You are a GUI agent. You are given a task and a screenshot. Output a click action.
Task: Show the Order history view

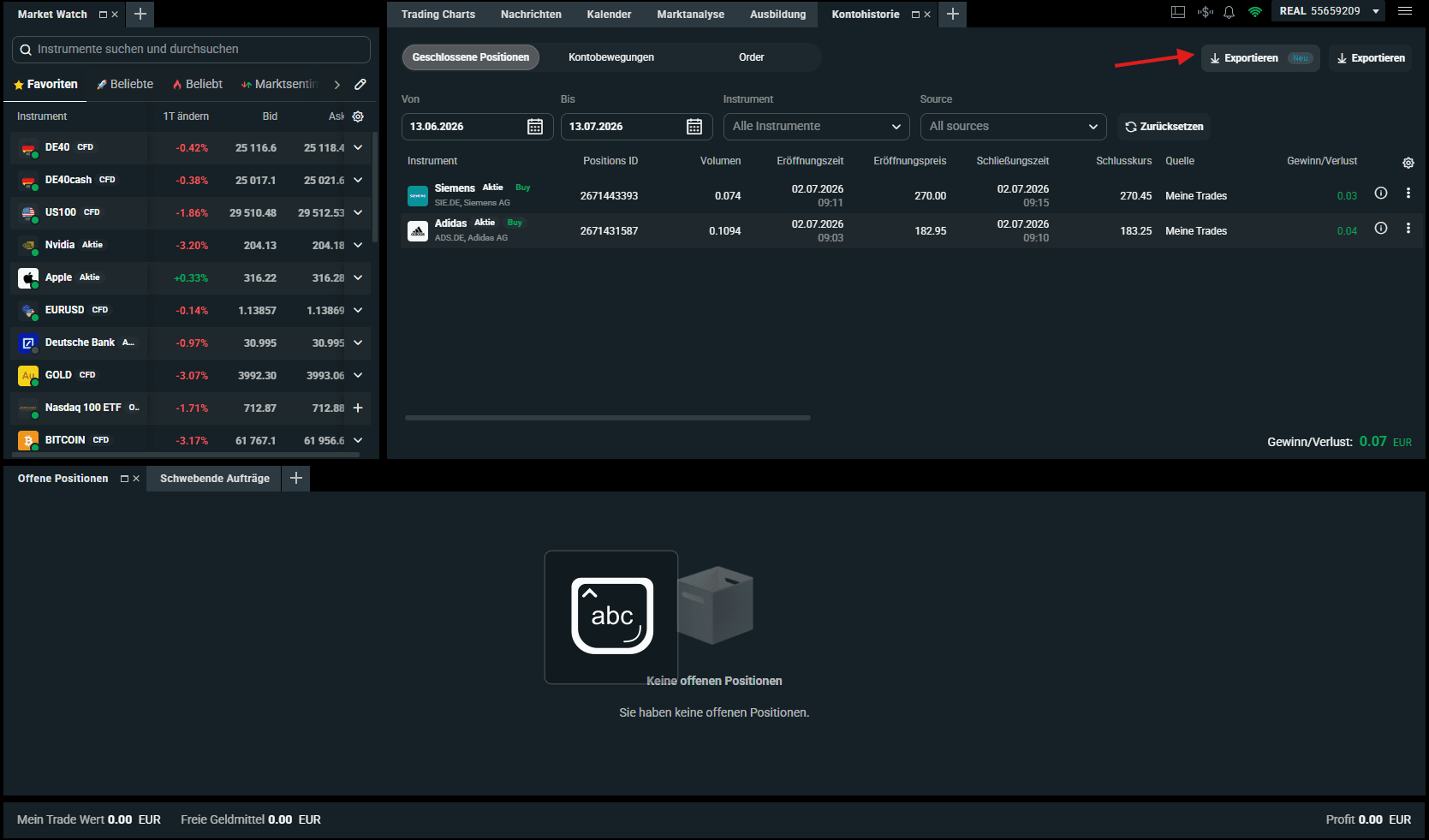point(752,57)
